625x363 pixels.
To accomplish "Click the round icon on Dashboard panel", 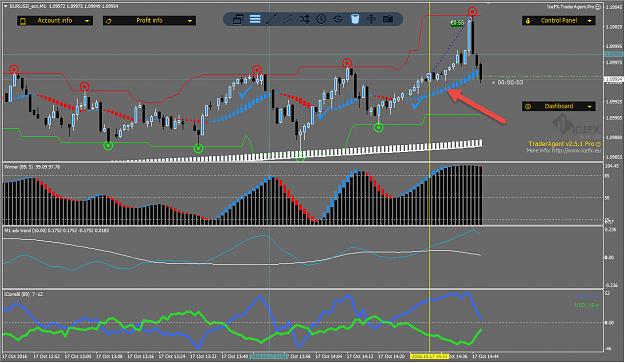I will (528, 107).
